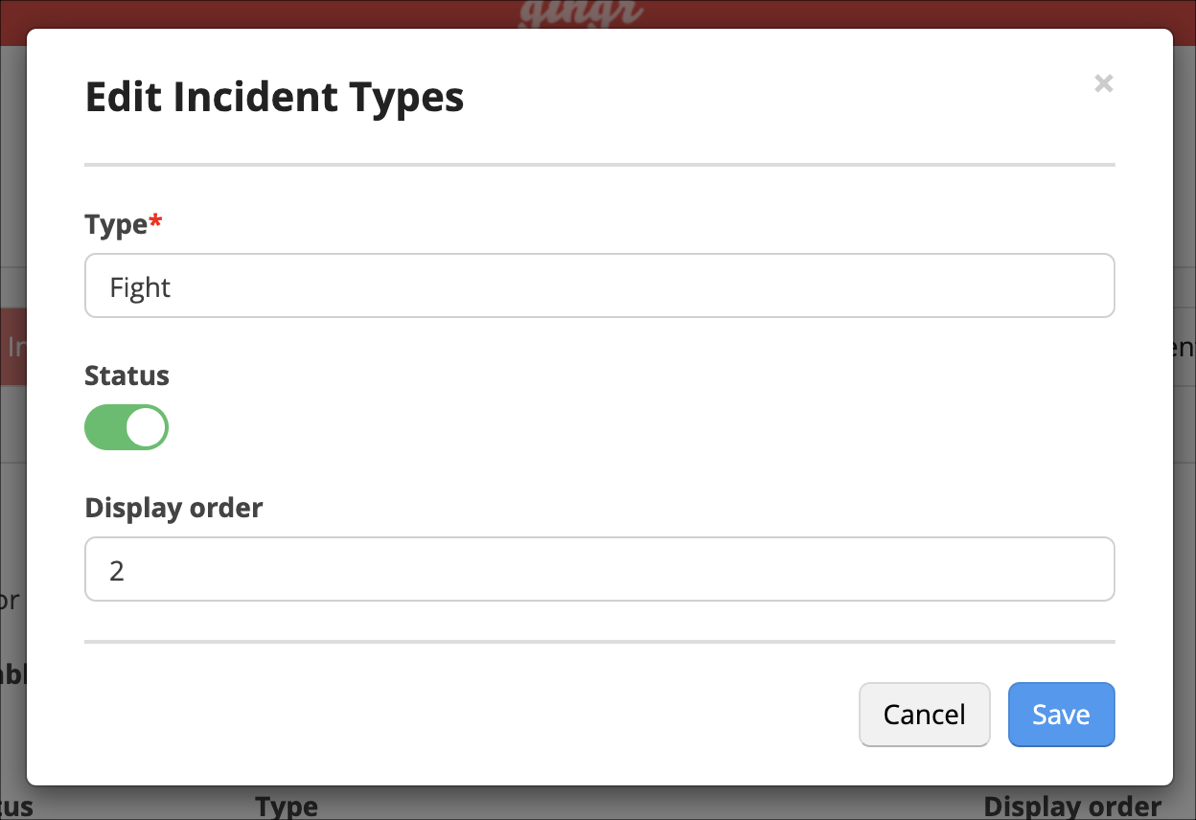The width and height of the screenshot is (1196, 820).
Task: Click the Status column header at bottom left
Action: pos(14,806)
